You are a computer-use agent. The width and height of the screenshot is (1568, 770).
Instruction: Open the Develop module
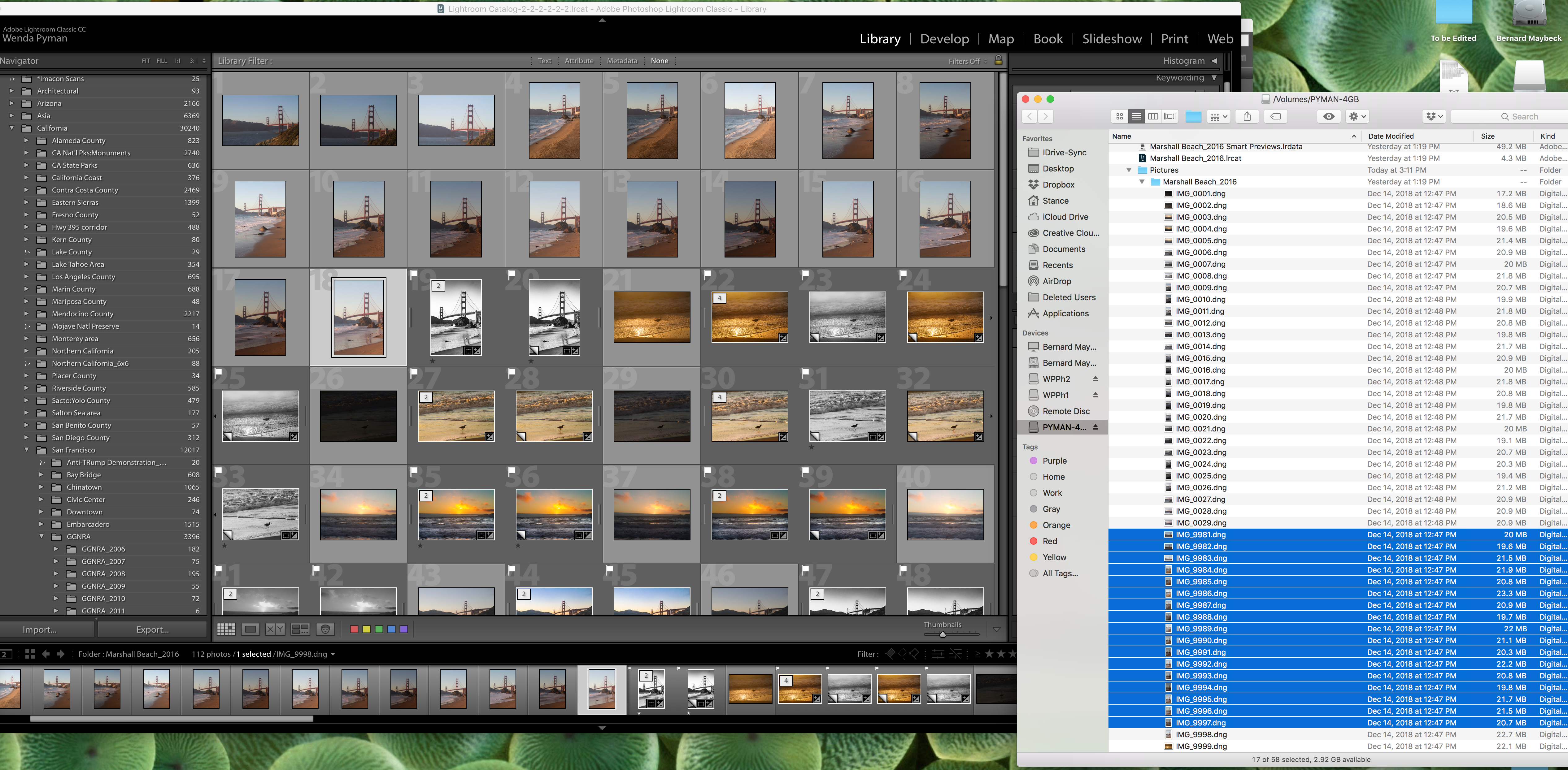944,39
